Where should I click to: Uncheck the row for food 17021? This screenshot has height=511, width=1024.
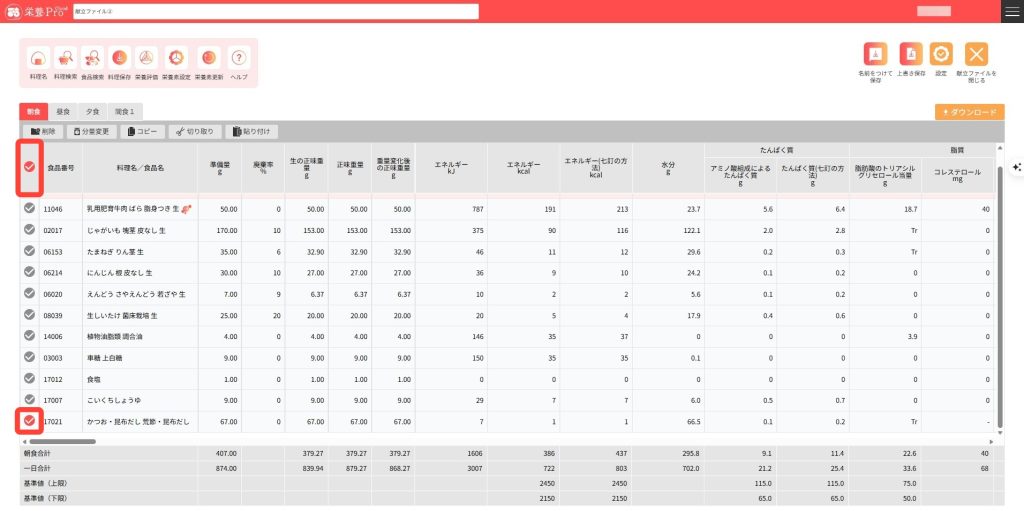click(x=30, y=420)
